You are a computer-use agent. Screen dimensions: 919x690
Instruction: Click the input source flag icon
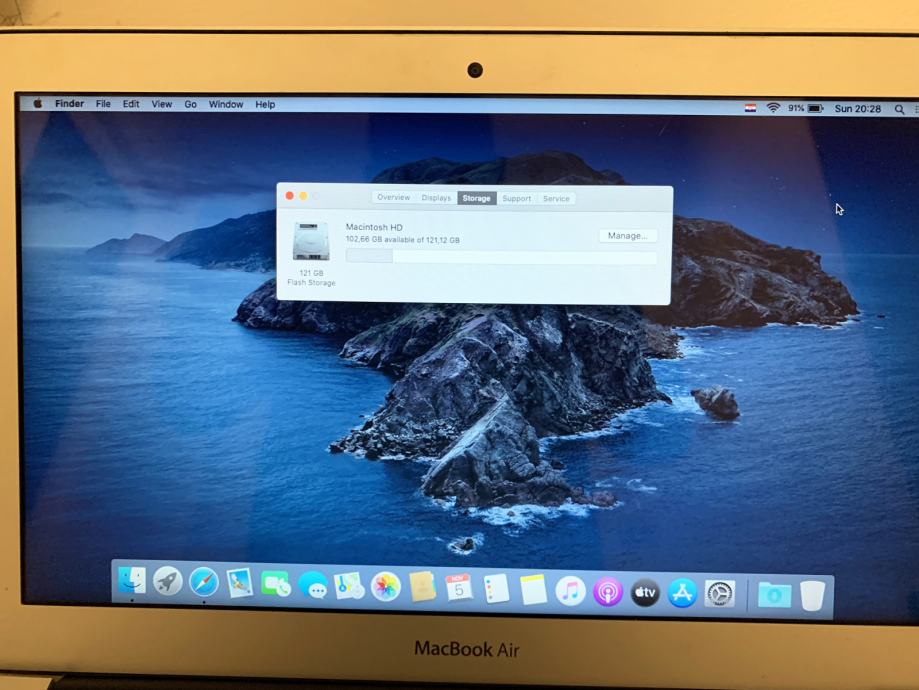click(750, 108)
